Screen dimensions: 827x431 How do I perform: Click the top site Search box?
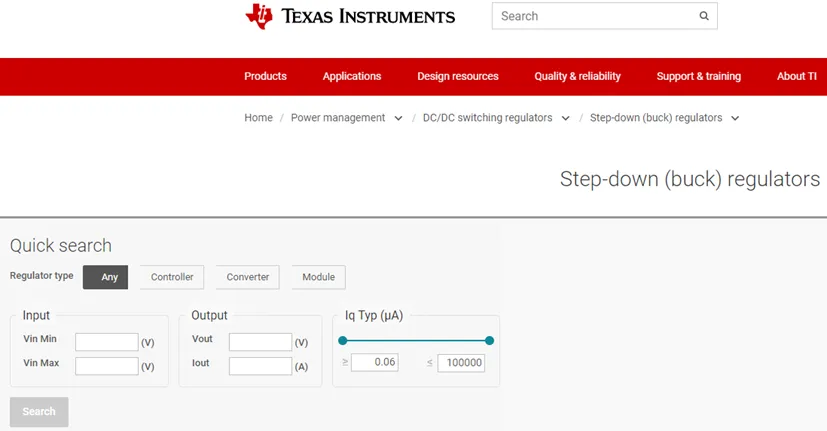[604, 16]
